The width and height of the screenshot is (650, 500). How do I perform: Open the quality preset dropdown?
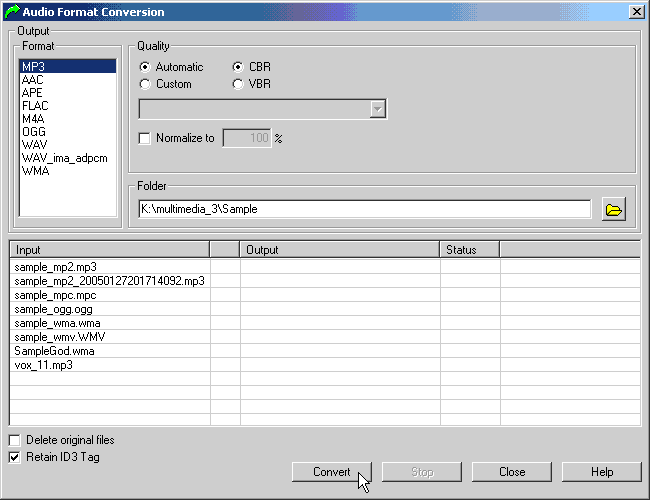378,109
